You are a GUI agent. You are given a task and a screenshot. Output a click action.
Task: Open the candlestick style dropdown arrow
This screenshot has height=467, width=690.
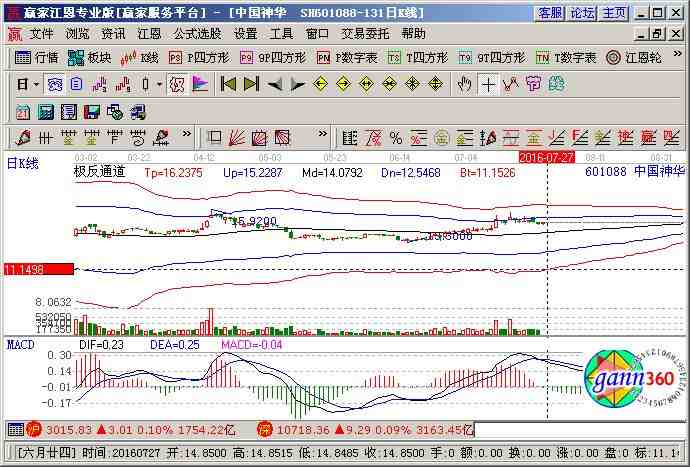point(159,84)
